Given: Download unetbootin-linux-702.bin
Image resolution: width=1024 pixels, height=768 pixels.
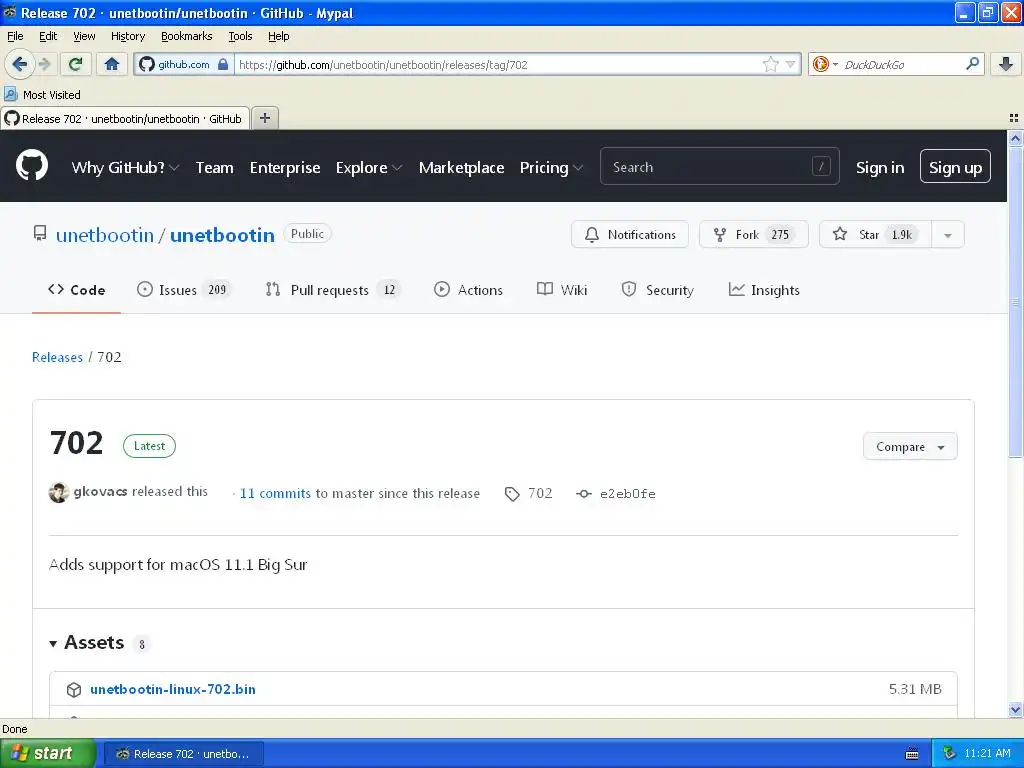Looking at the screenshot, I should pyautogui.click(x=173, y=690).
